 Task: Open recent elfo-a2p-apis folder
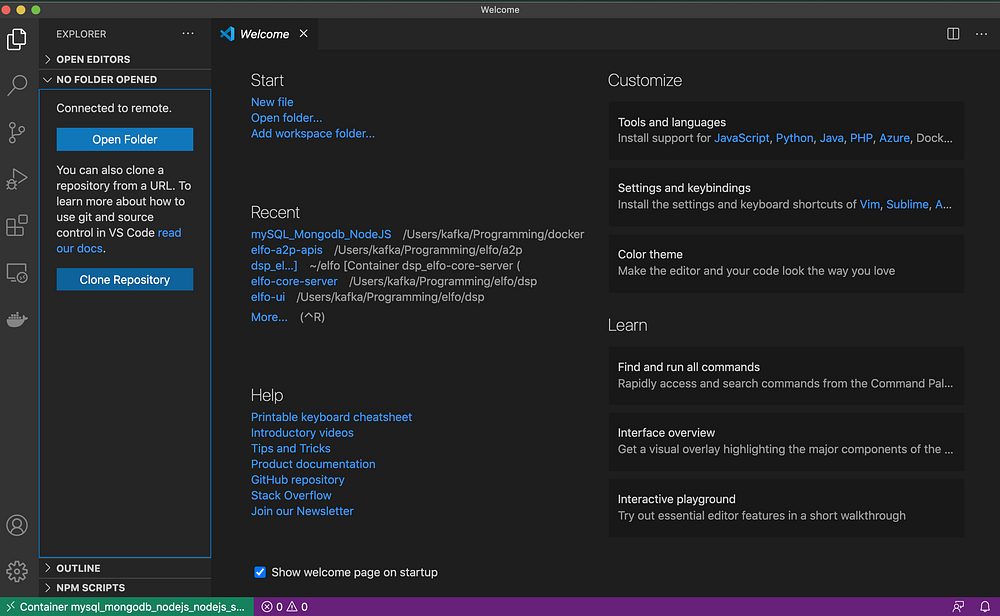point(286,250)
